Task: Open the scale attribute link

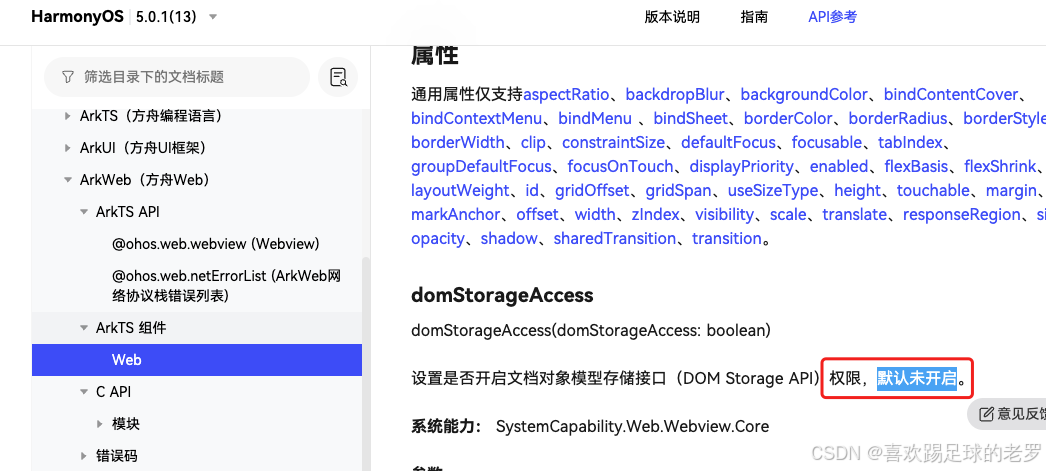Action: 788,214
